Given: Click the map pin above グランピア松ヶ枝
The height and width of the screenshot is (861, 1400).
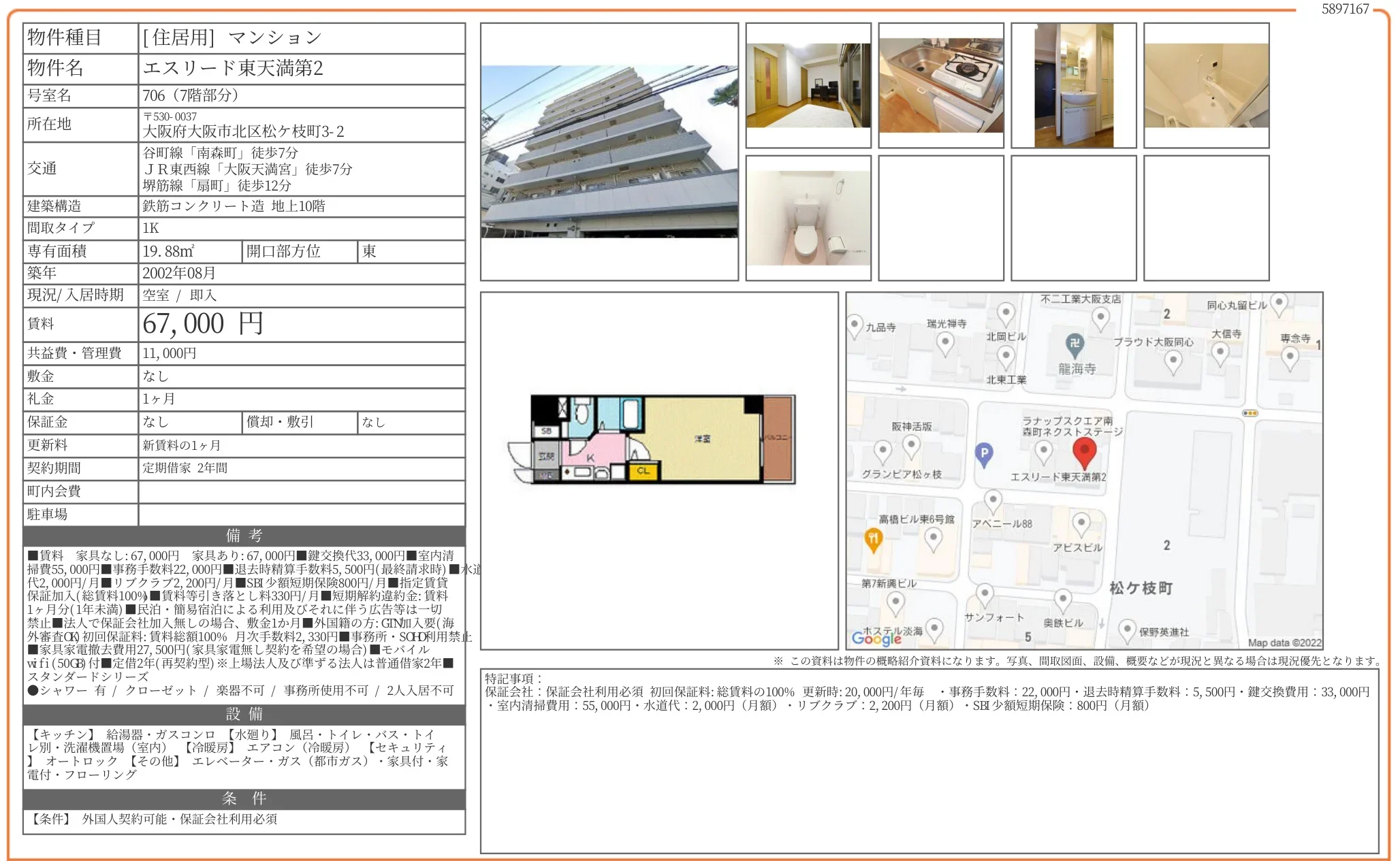Looking at the screenshot, I should click(882, 451).
